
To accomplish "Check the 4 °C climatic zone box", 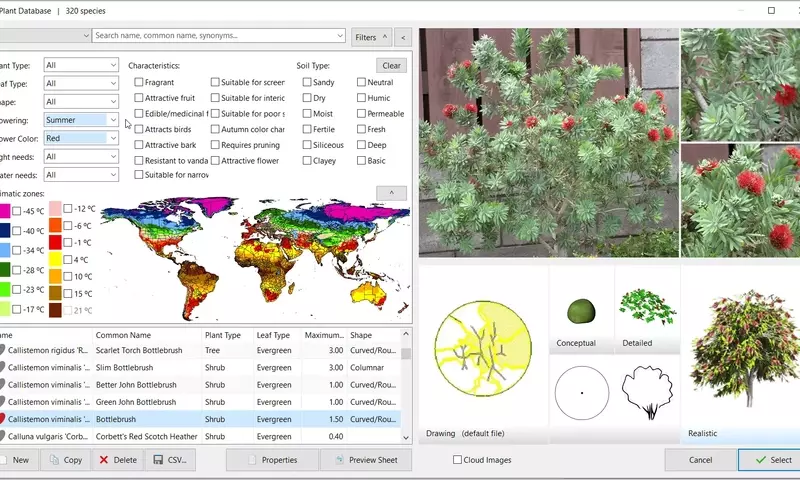I will (x=68, y=260).
